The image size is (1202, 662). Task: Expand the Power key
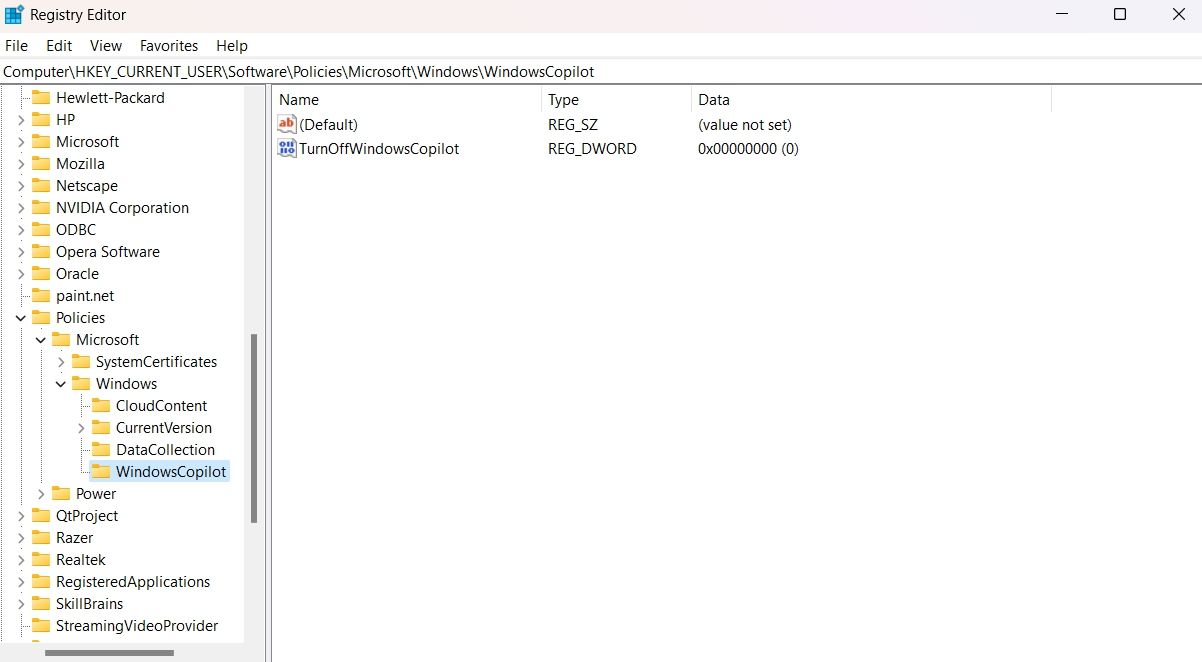[x=41, y=494]
